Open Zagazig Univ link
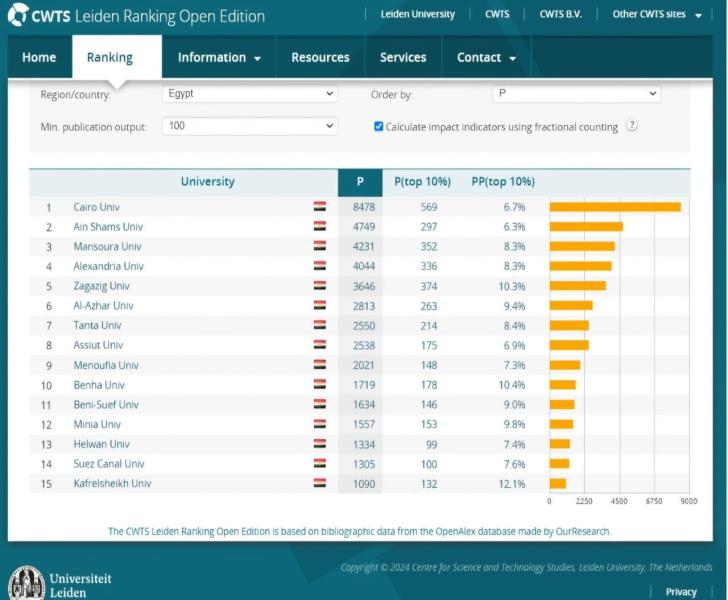 coord(101,286)
